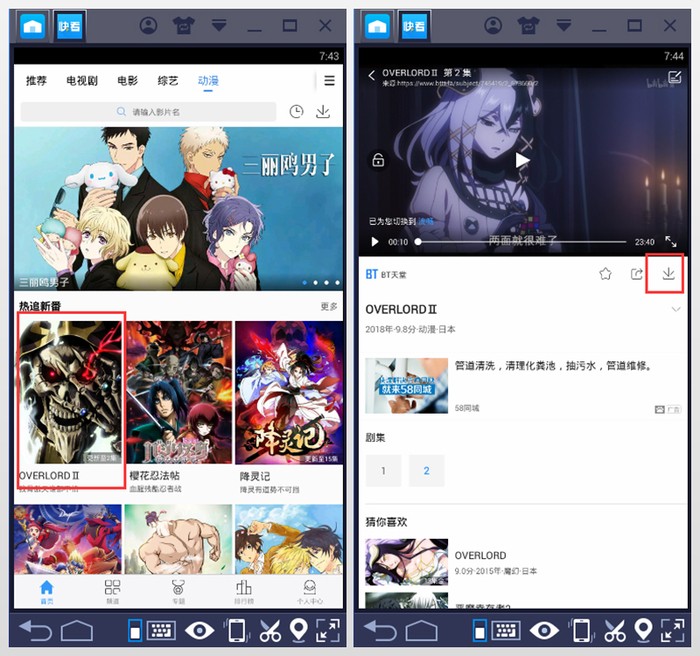
Task: Play video using bottom-left play control
Action: tap(375, 242)
